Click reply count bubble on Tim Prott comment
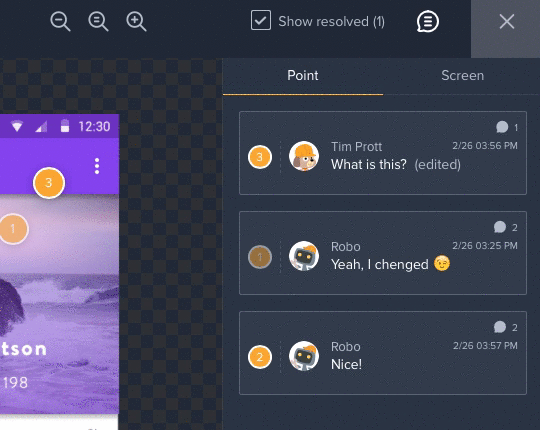 (x=507, y=127)
